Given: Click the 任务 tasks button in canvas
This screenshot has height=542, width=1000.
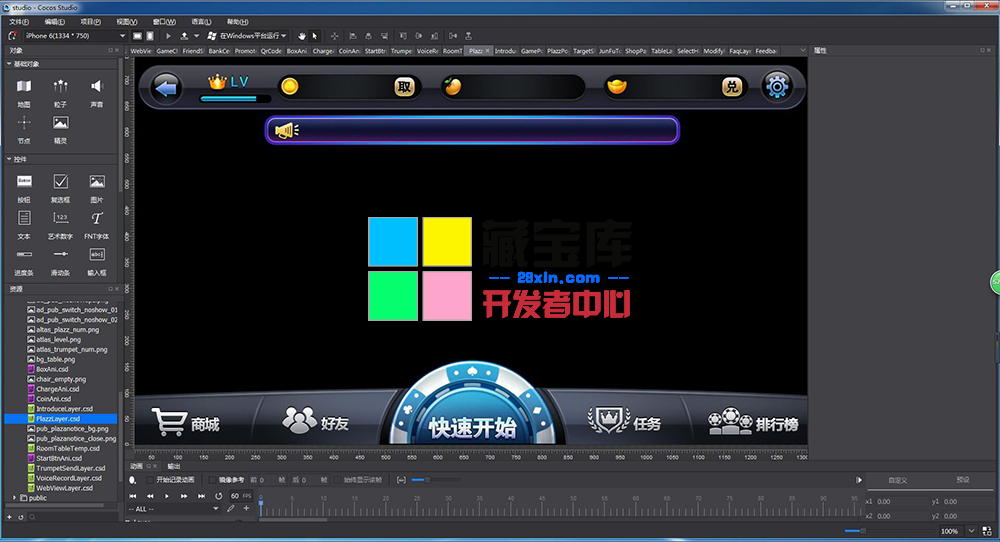Looking at the screenshot, I should 624,421.
